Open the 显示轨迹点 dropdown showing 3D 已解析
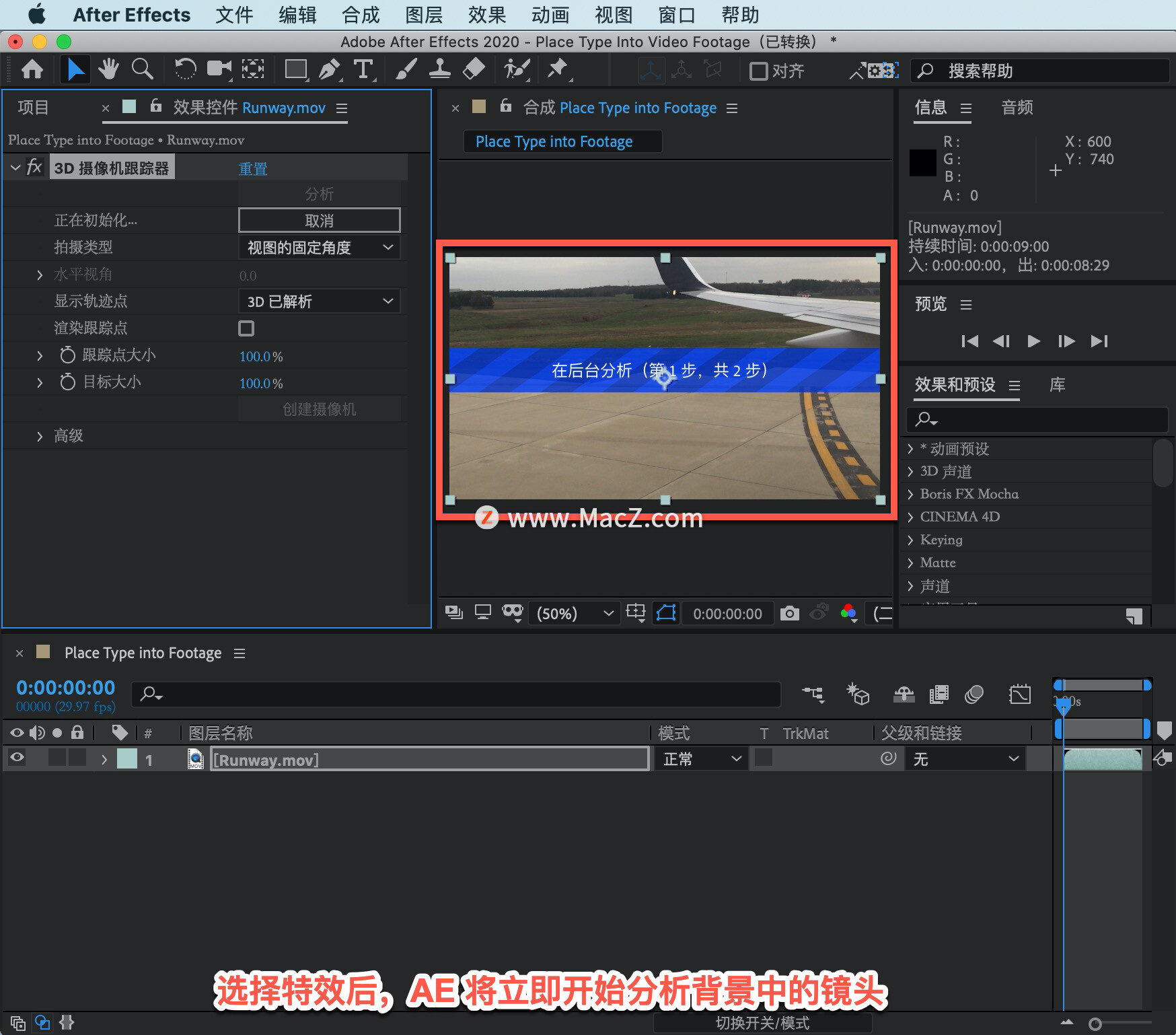Image resolution: width=1176 pixels, height=1035 pixels. click(x=320, y=301)
